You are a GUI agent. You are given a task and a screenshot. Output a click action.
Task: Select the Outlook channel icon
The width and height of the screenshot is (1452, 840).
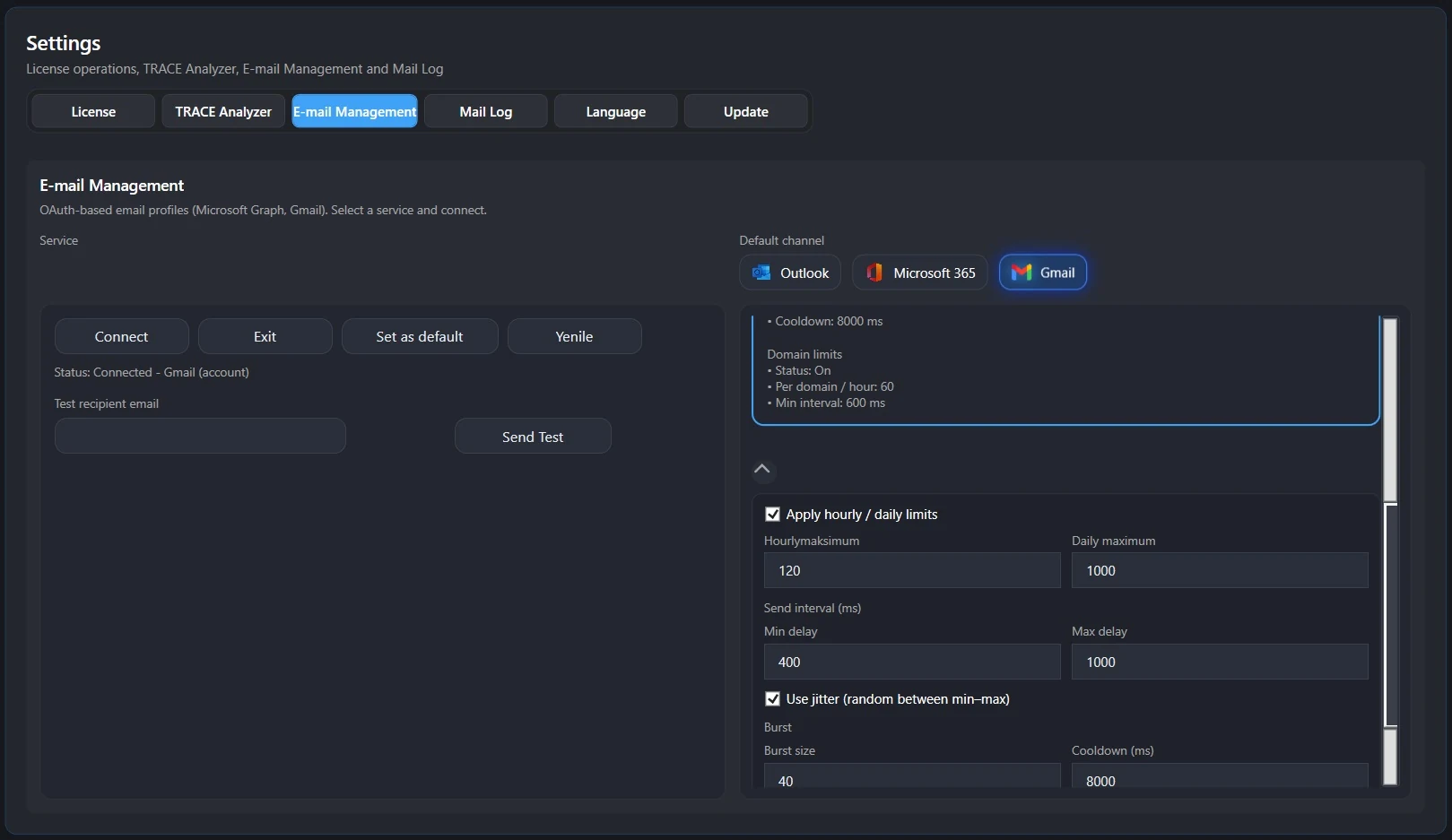coord(761,273)
